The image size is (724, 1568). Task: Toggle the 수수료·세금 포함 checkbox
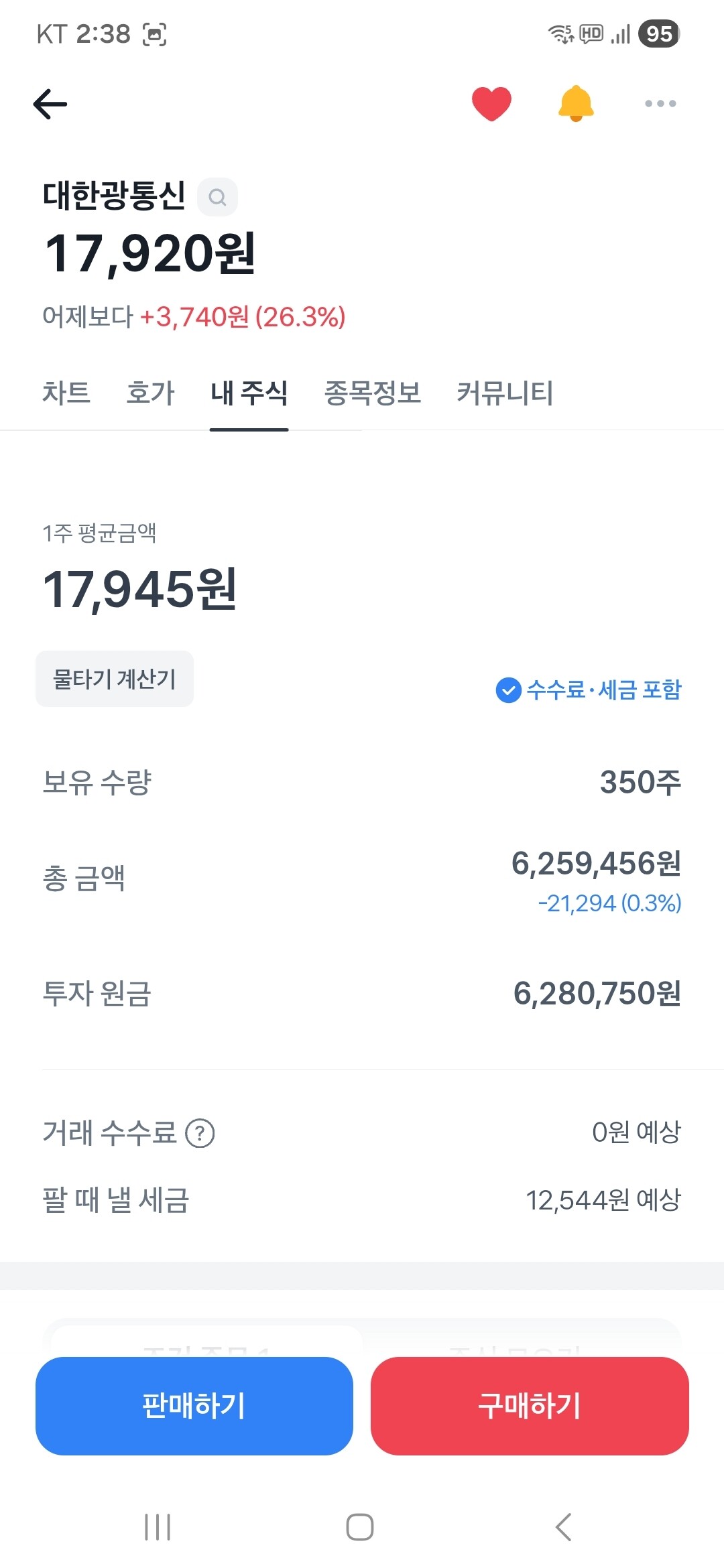coord(509,690)
